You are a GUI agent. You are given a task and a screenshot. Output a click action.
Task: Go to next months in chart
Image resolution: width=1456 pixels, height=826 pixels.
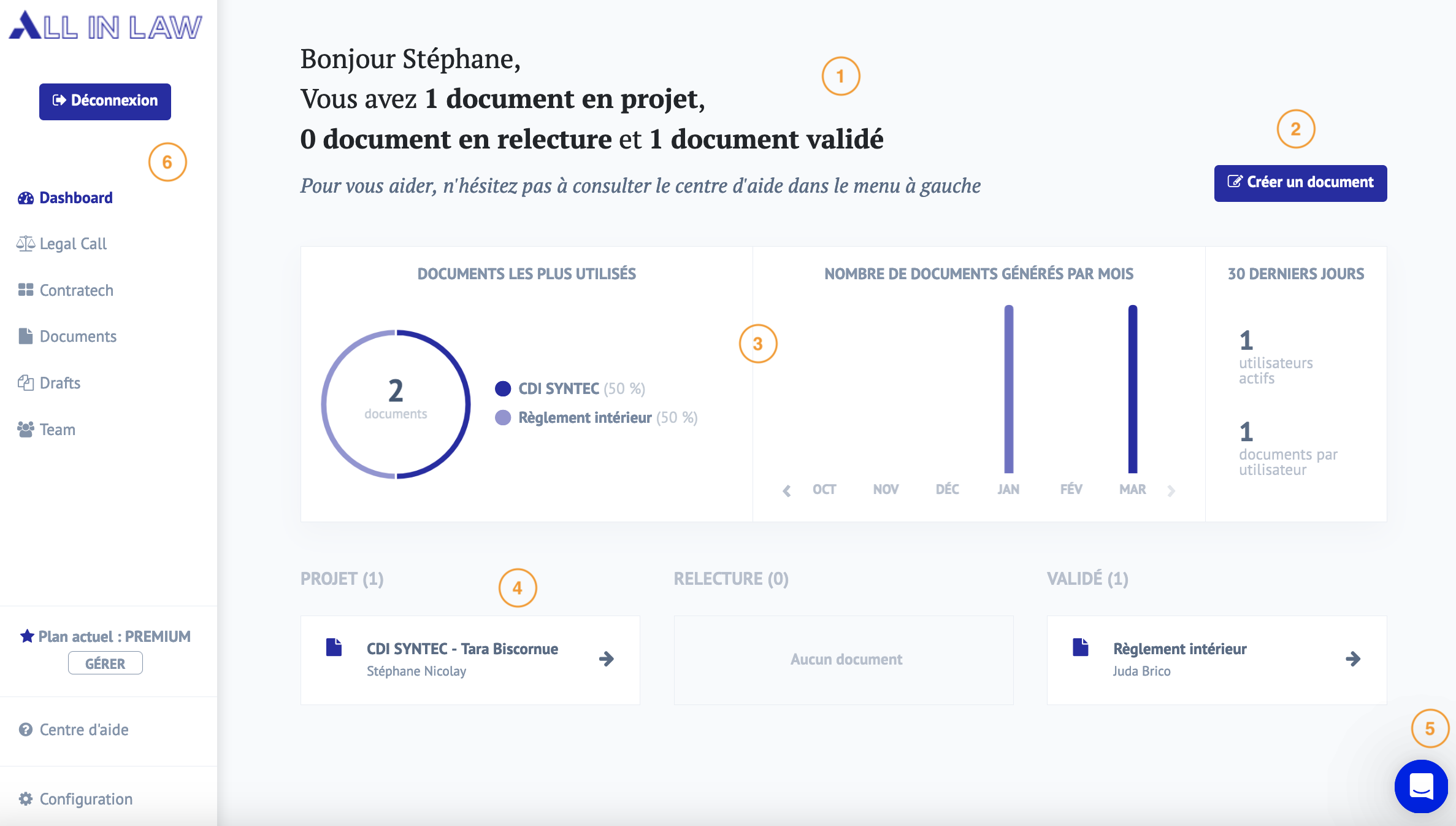[1171, 490]
